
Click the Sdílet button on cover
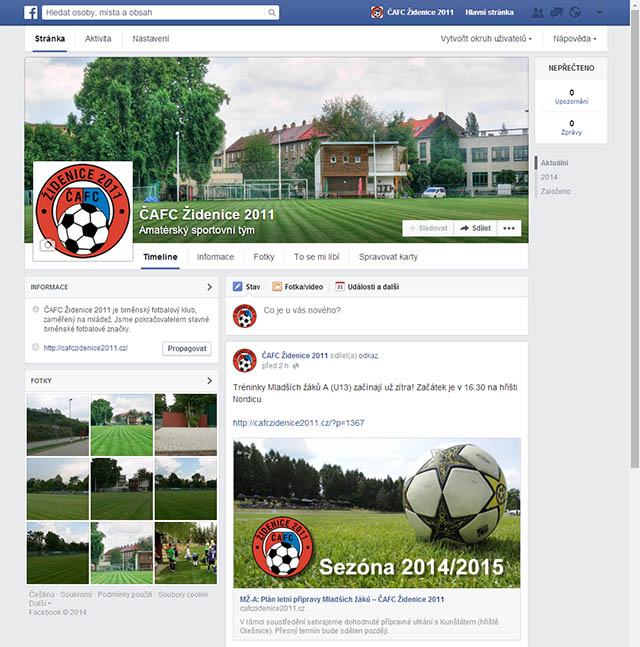[475, 228]
